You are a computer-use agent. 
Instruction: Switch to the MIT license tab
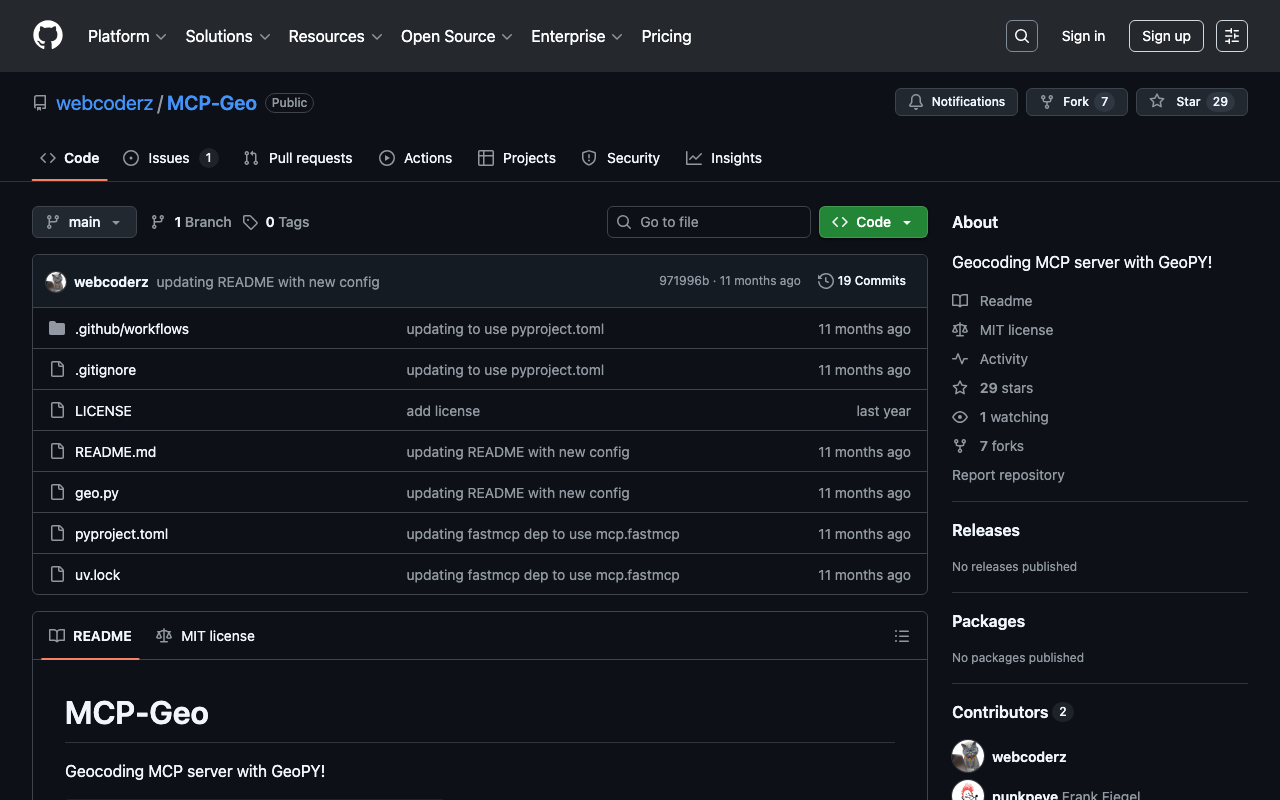[206, 636]
